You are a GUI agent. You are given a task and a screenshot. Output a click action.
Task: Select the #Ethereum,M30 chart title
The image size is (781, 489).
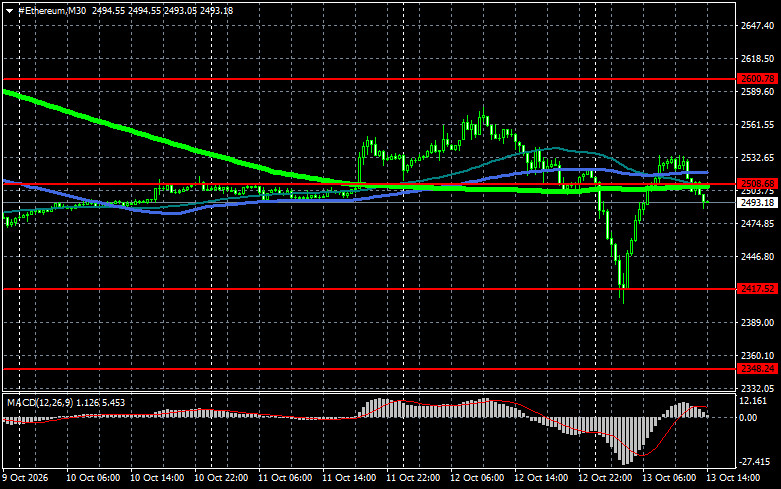tap(52, 10)
